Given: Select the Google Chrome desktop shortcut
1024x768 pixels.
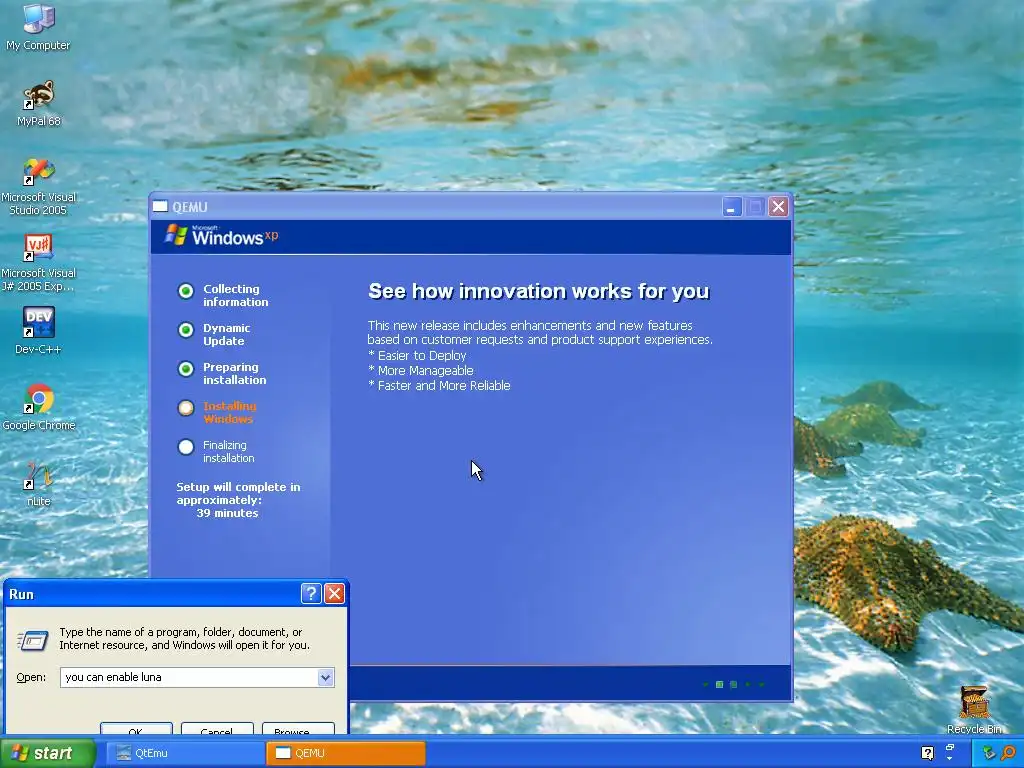Looking at the screenshot, I should (x=39, y=408).
